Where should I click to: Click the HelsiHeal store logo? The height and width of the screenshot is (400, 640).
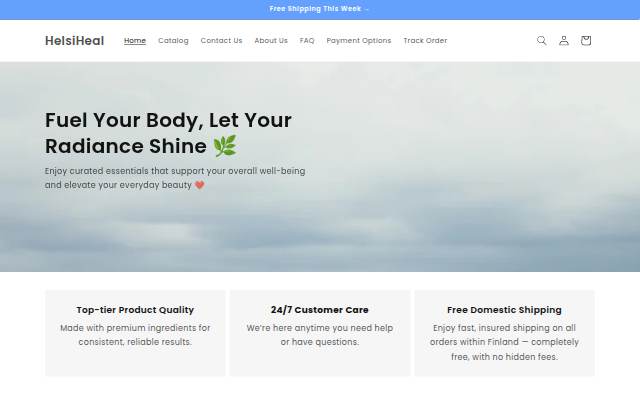[x=75, y=41]
